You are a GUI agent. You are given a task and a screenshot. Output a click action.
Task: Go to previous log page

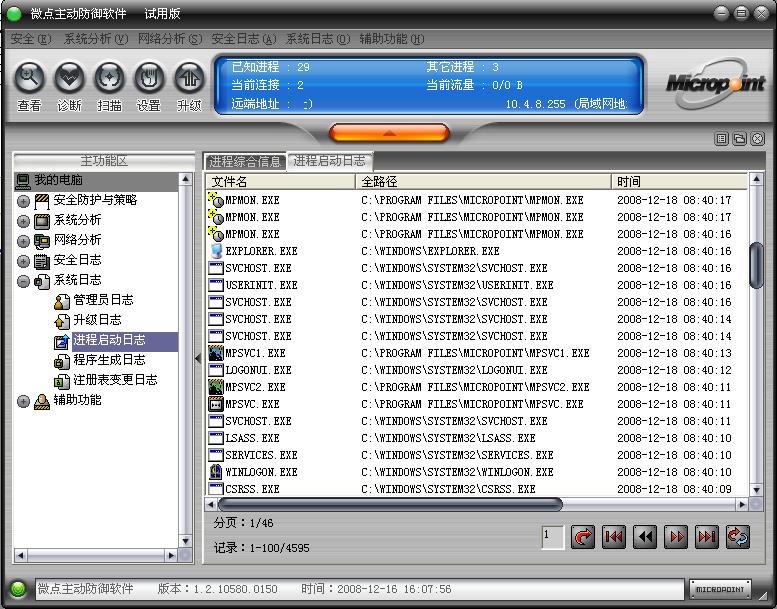coord(645,537)
